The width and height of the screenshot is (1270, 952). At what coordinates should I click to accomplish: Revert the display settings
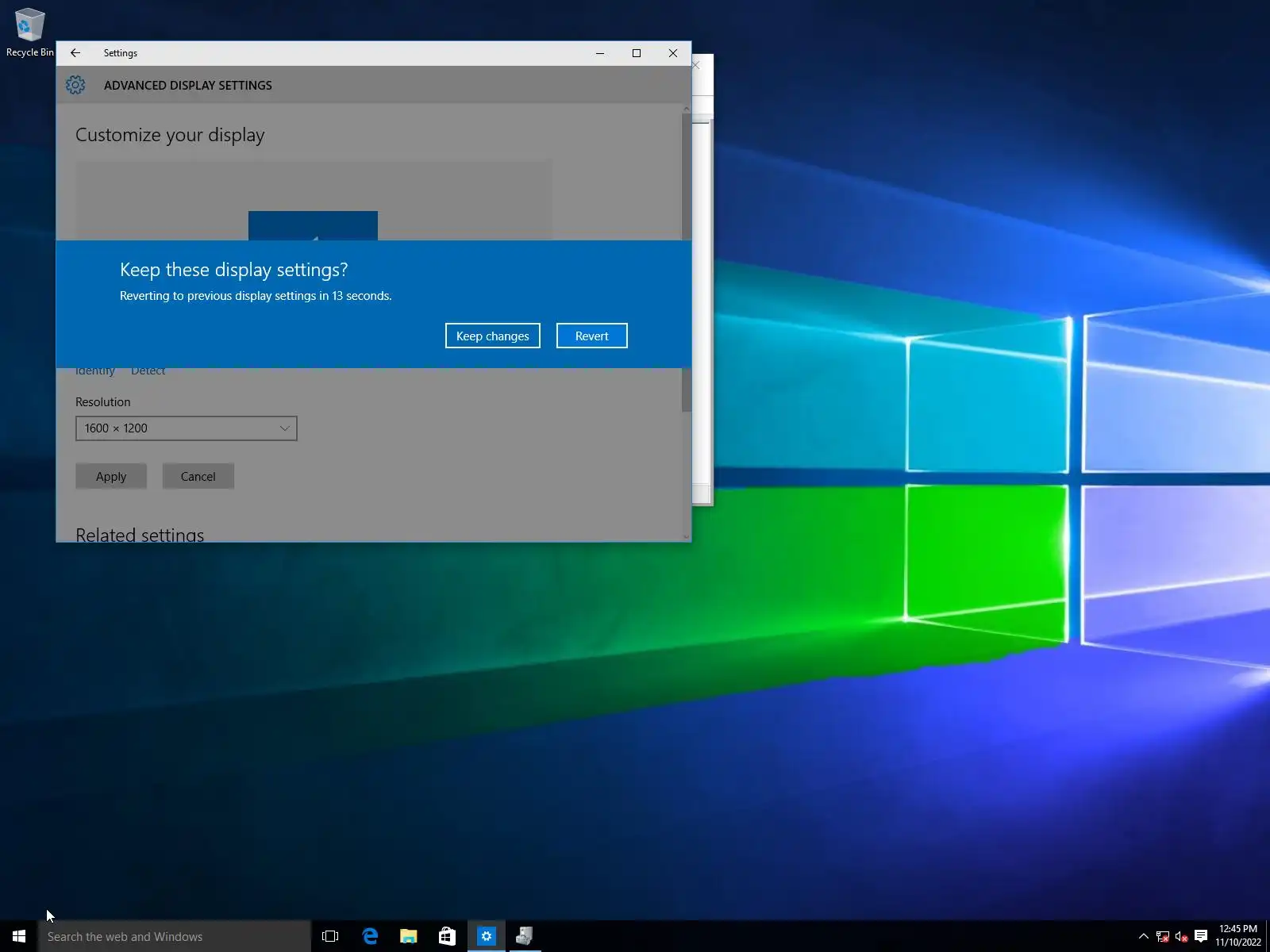click(x=591, y=336)
